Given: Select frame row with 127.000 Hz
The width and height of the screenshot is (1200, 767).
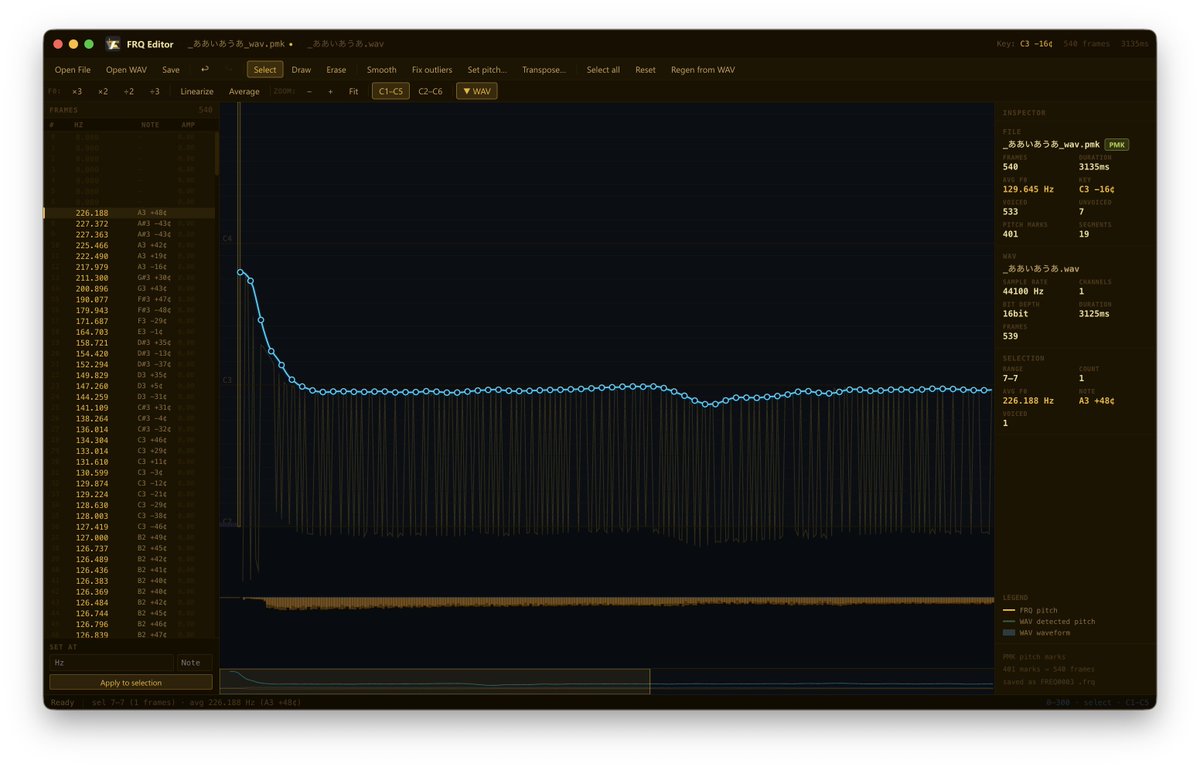Looking at the screenshot, I should [129, 538].
